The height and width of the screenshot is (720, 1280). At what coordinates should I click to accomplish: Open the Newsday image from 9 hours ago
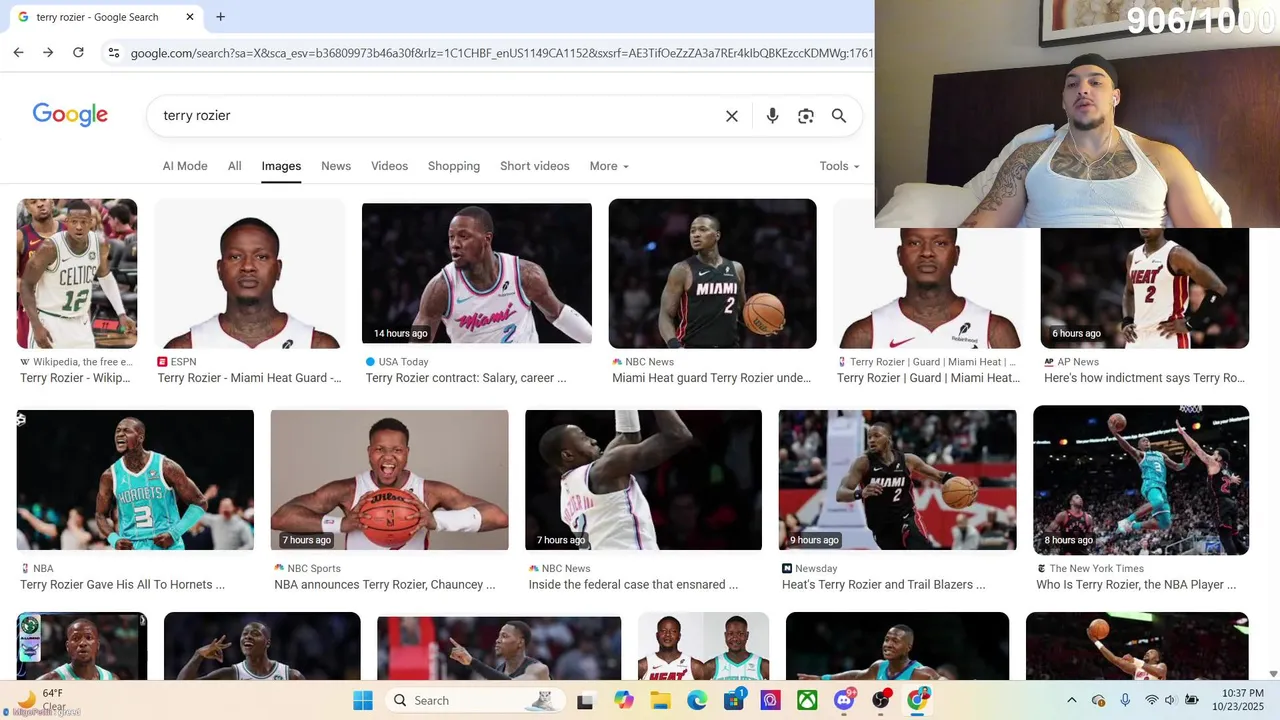(x=897, y=480)
